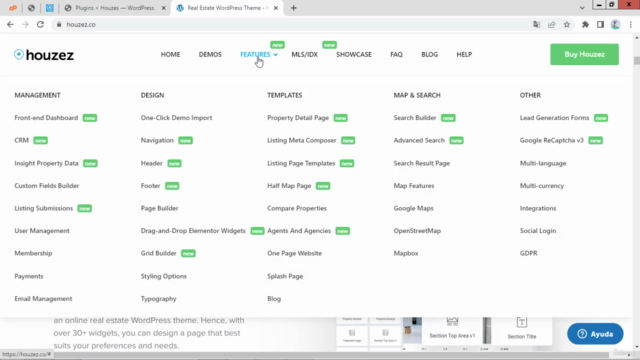Open User Management link
Screen dimensions: 640x360
tap(42, 231)
